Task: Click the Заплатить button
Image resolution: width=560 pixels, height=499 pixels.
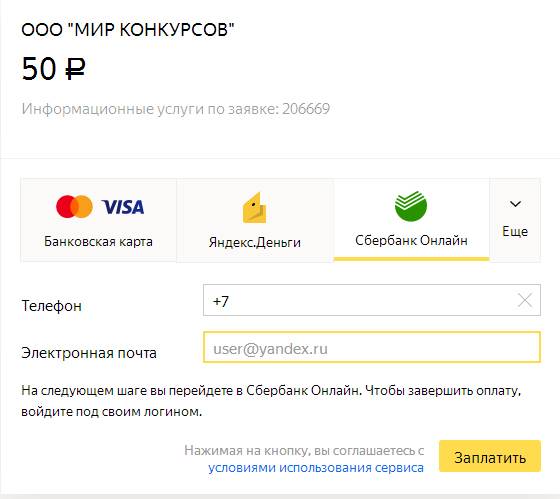Action: tap(490, 456)
